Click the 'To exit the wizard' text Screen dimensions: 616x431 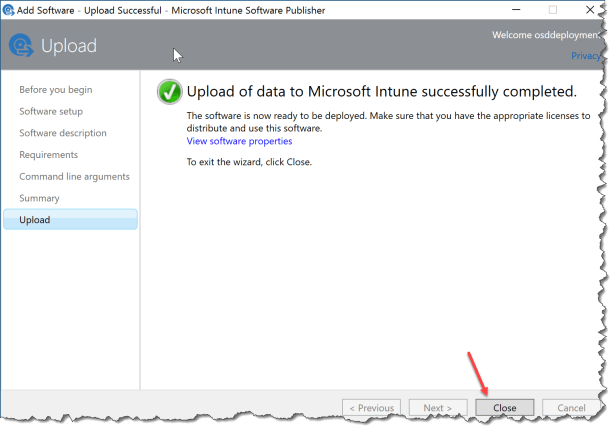[249, 162]
